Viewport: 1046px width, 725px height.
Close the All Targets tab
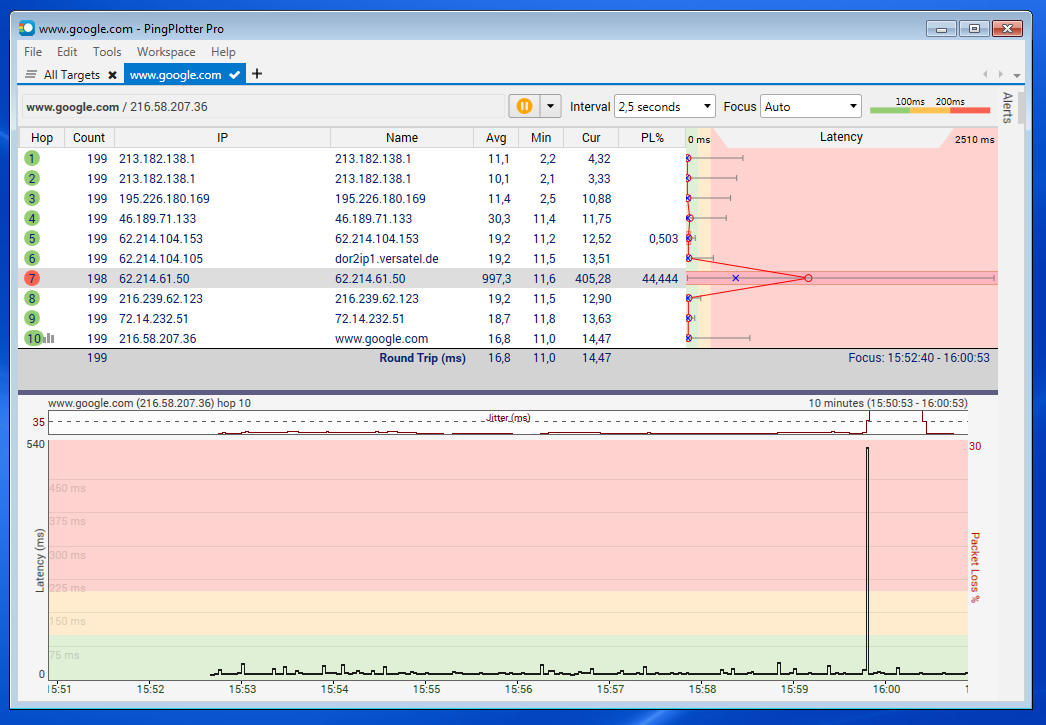pos(113,75)
